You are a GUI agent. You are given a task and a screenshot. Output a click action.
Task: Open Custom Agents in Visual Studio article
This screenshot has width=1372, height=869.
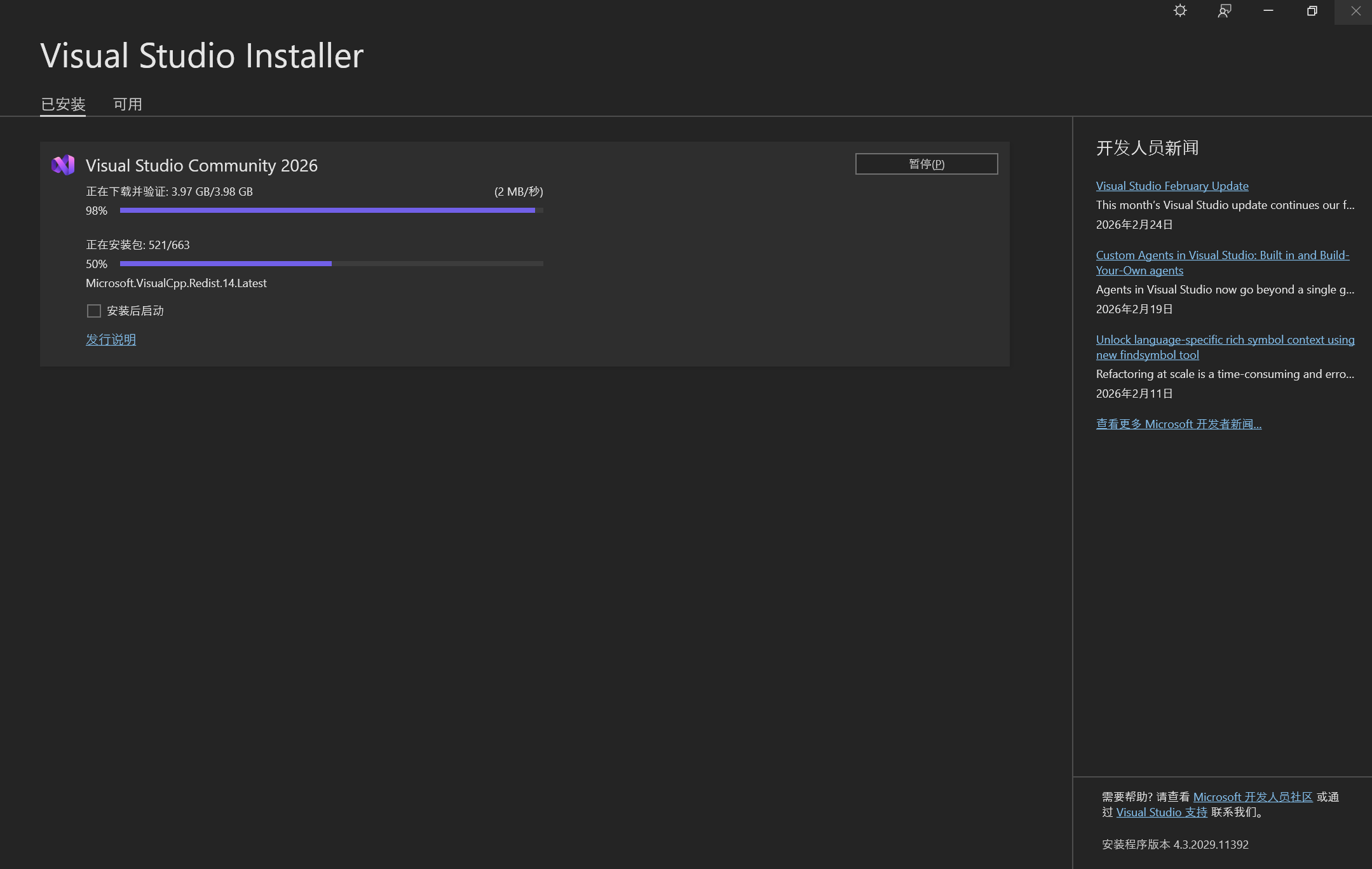1222,255
